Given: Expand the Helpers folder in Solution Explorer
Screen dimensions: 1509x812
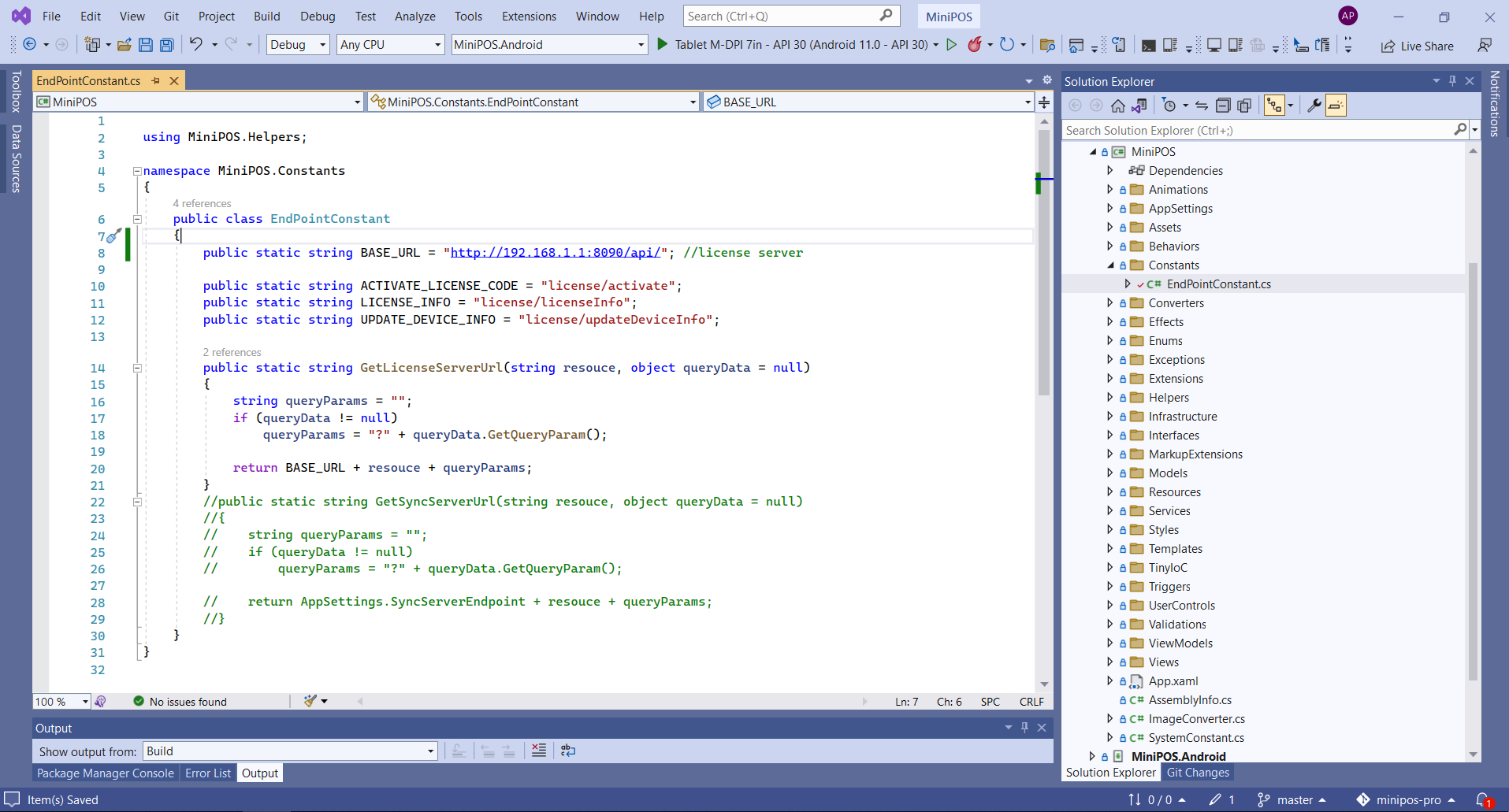Looking at the screenshot, I should 1110,398.
